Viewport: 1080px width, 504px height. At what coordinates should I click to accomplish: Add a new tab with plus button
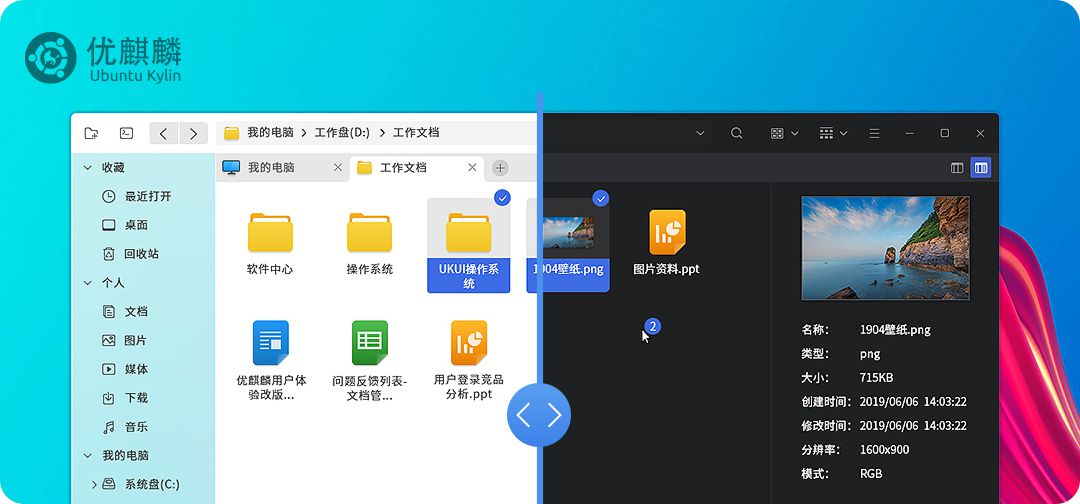500,168
